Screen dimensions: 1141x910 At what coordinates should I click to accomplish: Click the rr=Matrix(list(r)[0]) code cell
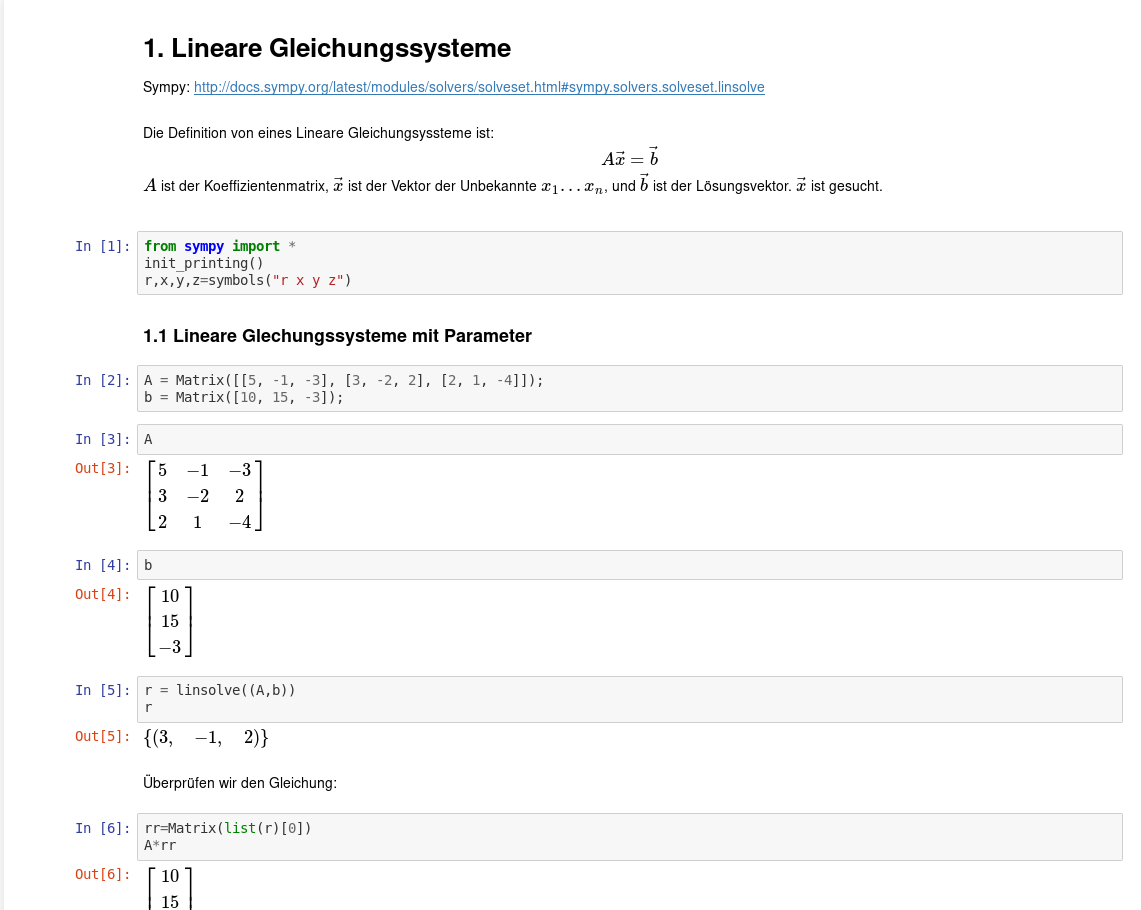click(x=629, y=837)
